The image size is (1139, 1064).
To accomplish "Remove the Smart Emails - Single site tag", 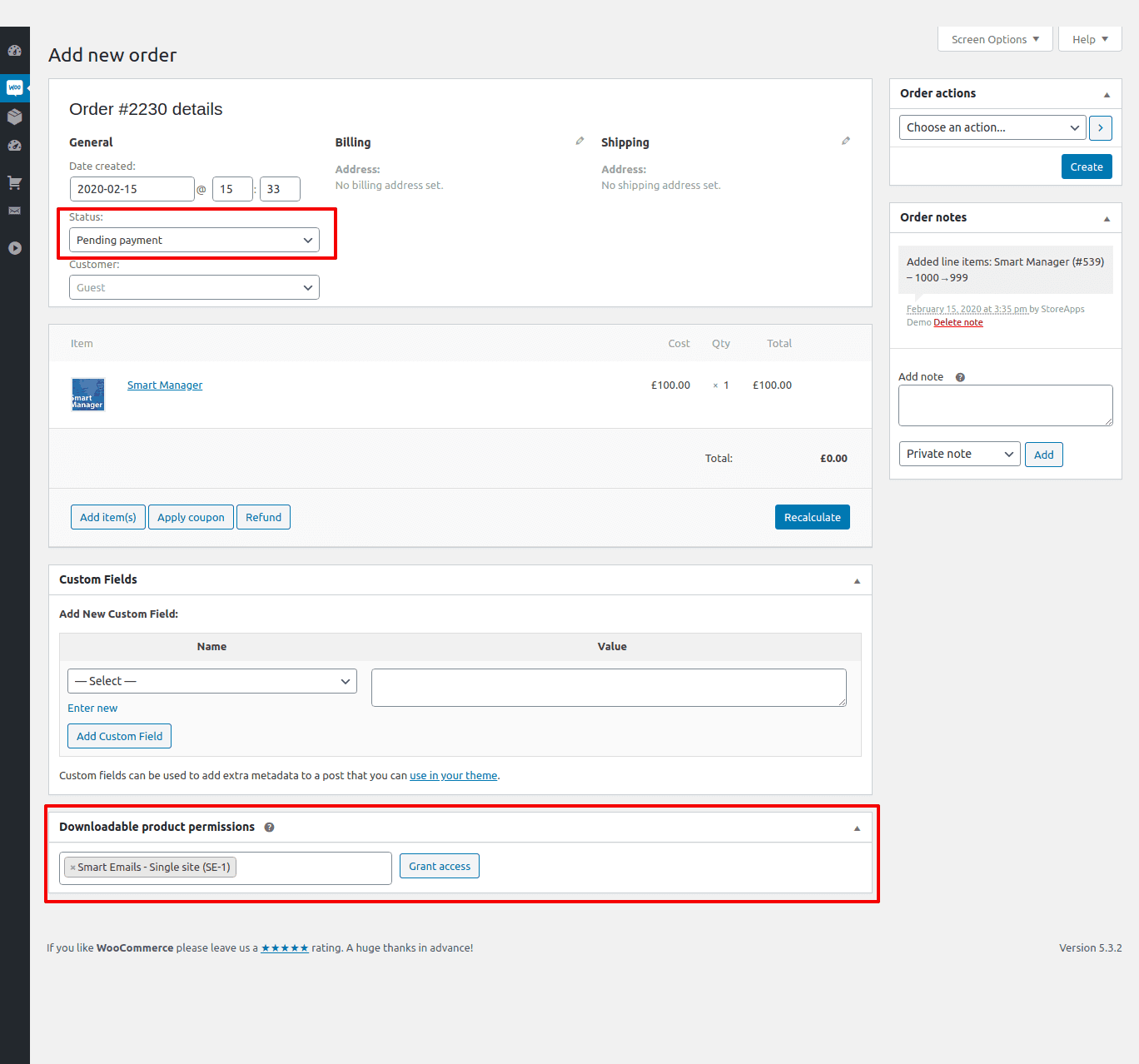I will click(x=72, y=868).
